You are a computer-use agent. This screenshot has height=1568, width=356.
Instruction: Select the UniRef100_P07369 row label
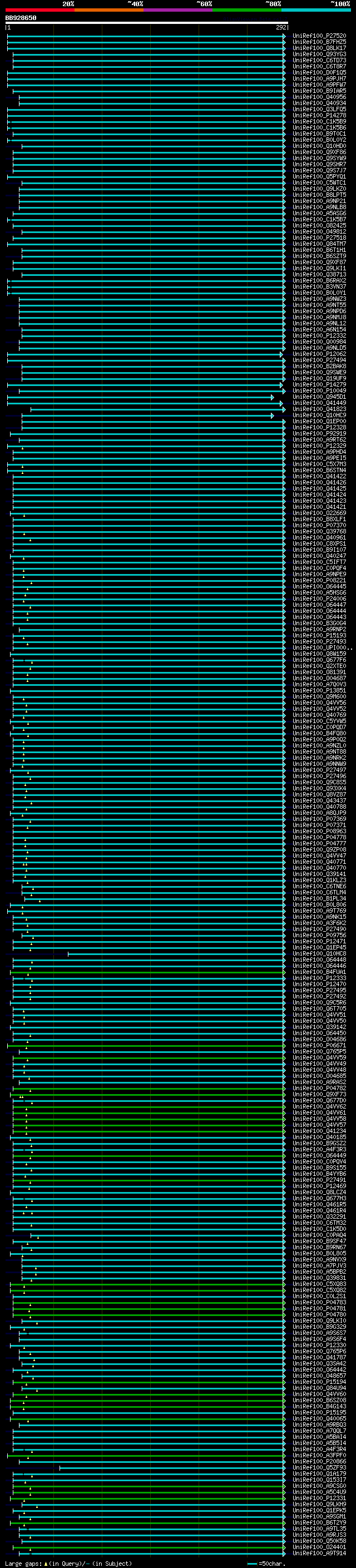[319, 819]
